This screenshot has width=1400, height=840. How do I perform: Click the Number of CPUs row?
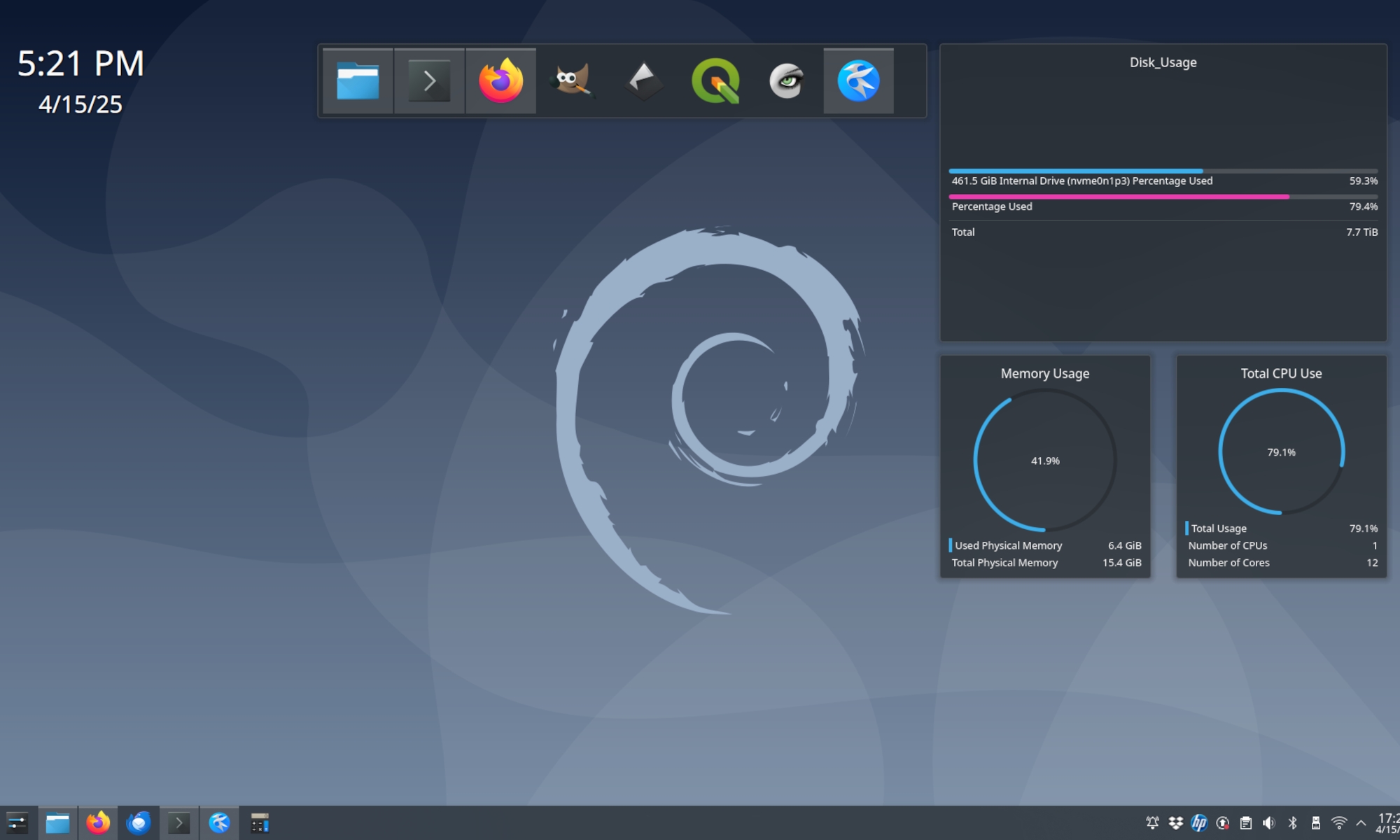point(1282,545)
